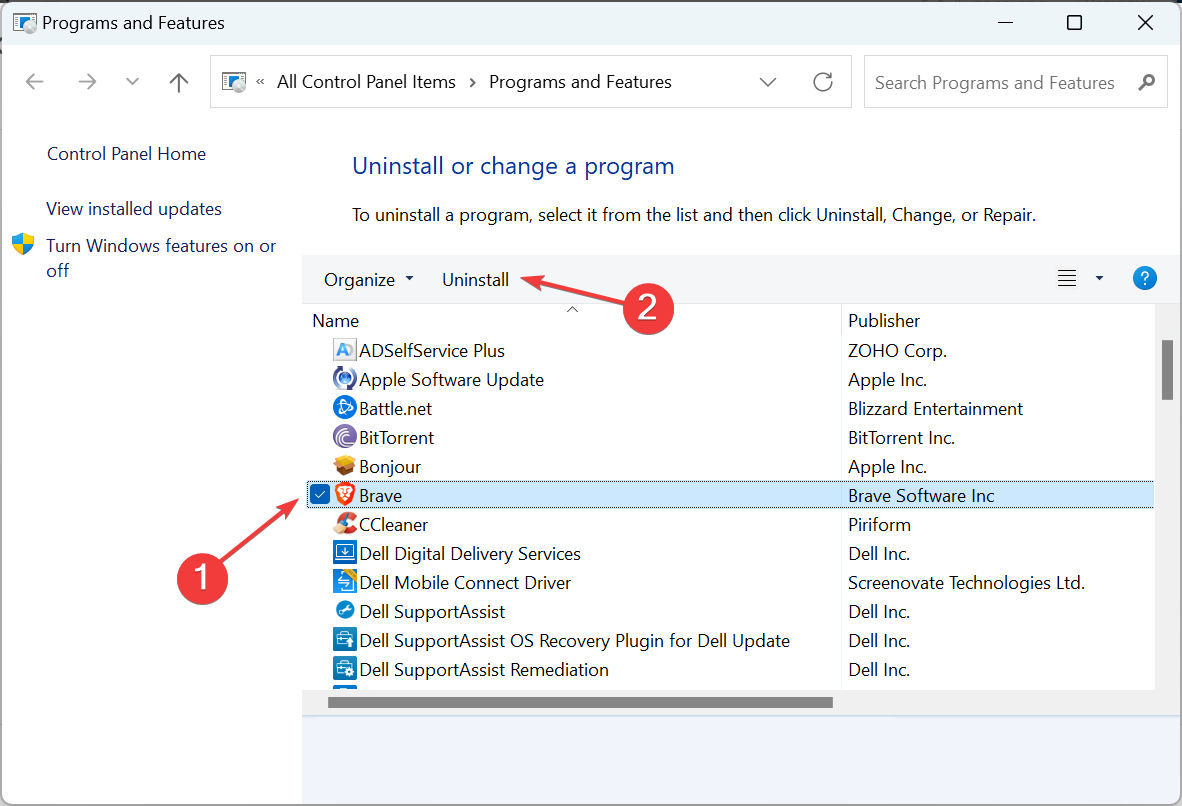Click the Control Panel icon in address bar

pos(234,81)
